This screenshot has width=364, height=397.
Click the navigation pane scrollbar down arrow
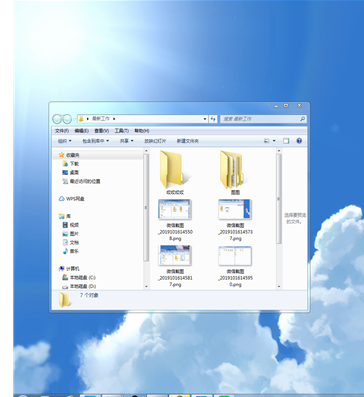pyautogui.click(x=146, y=286)
